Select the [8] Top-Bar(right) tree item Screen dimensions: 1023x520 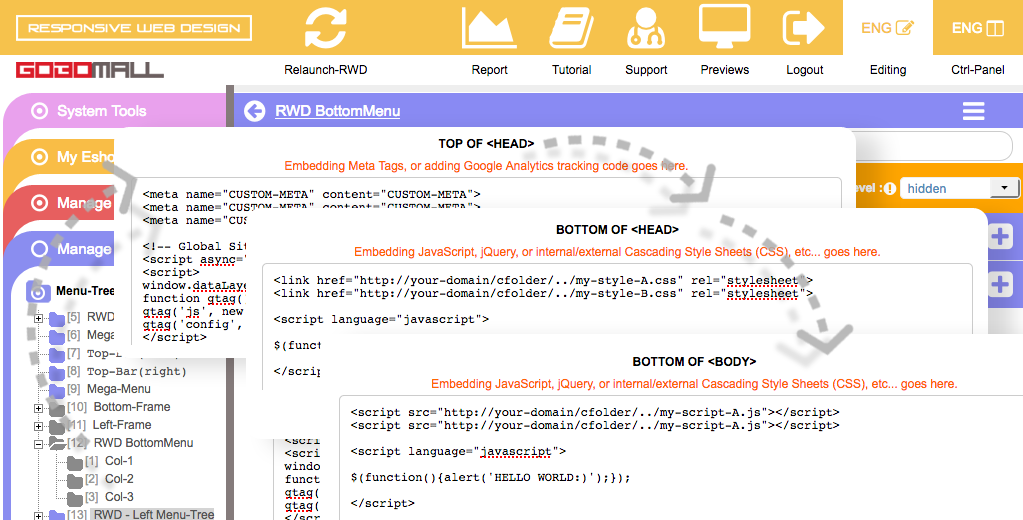tap(127, 371)
